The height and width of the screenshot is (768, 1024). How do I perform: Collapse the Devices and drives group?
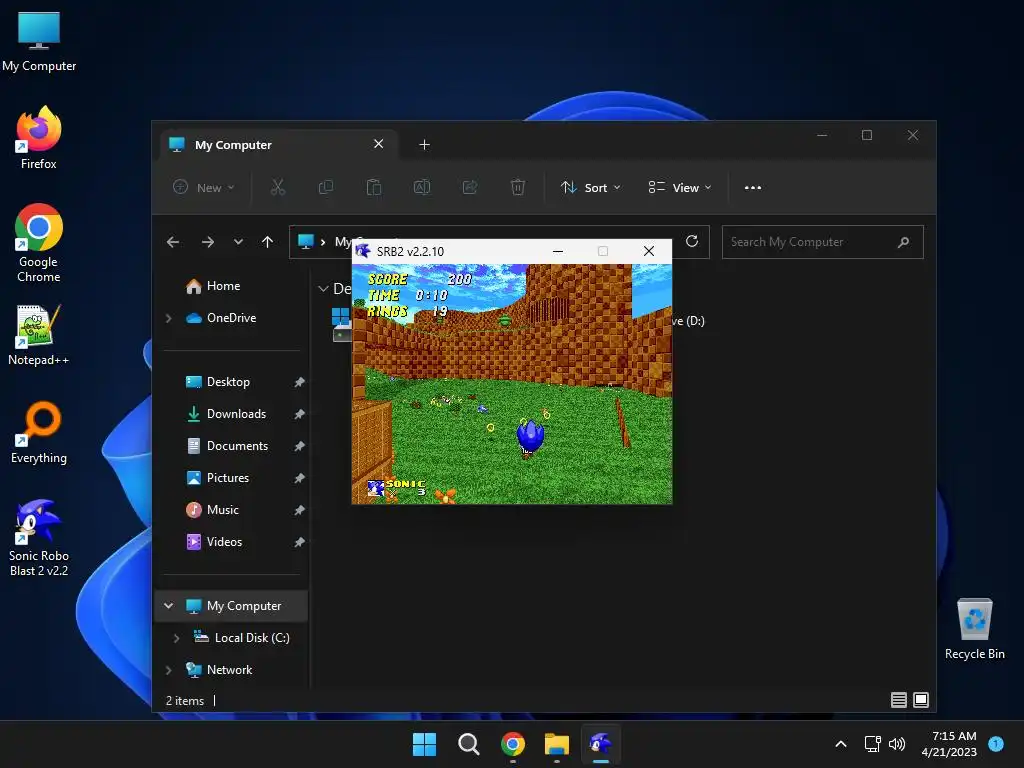click(x=323, y=289)
